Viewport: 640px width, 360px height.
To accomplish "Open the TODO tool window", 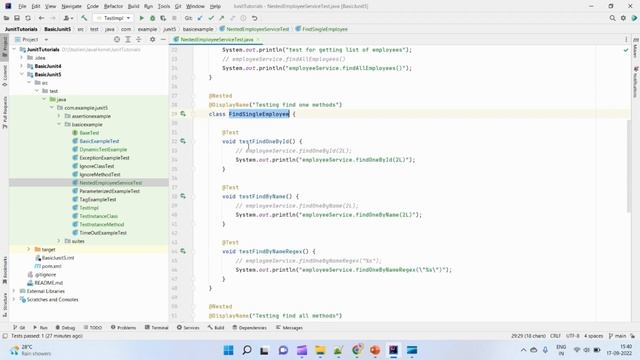I will 93,327.
